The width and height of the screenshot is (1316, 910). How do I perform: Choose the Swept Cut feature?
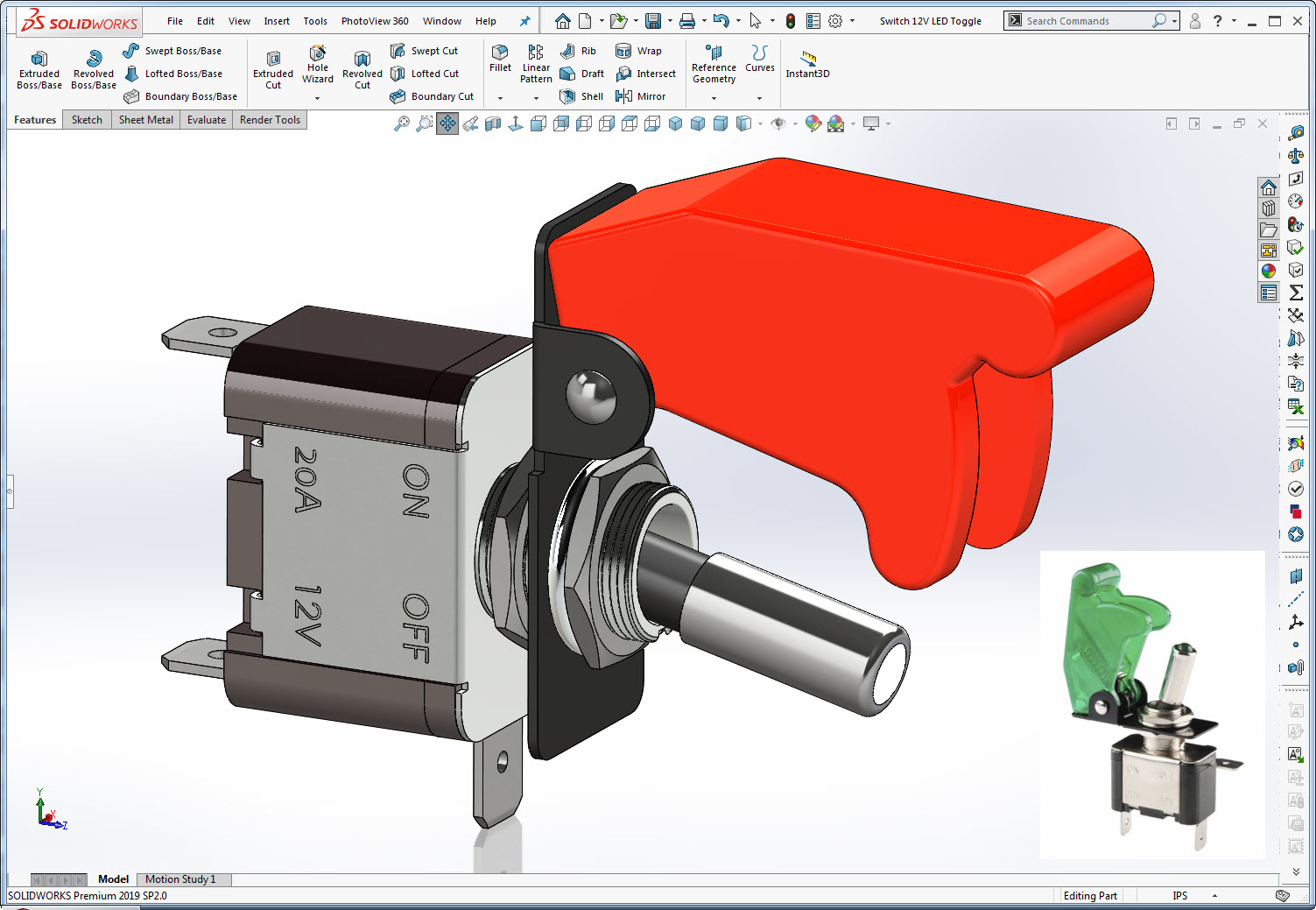[x=424, y=51]
